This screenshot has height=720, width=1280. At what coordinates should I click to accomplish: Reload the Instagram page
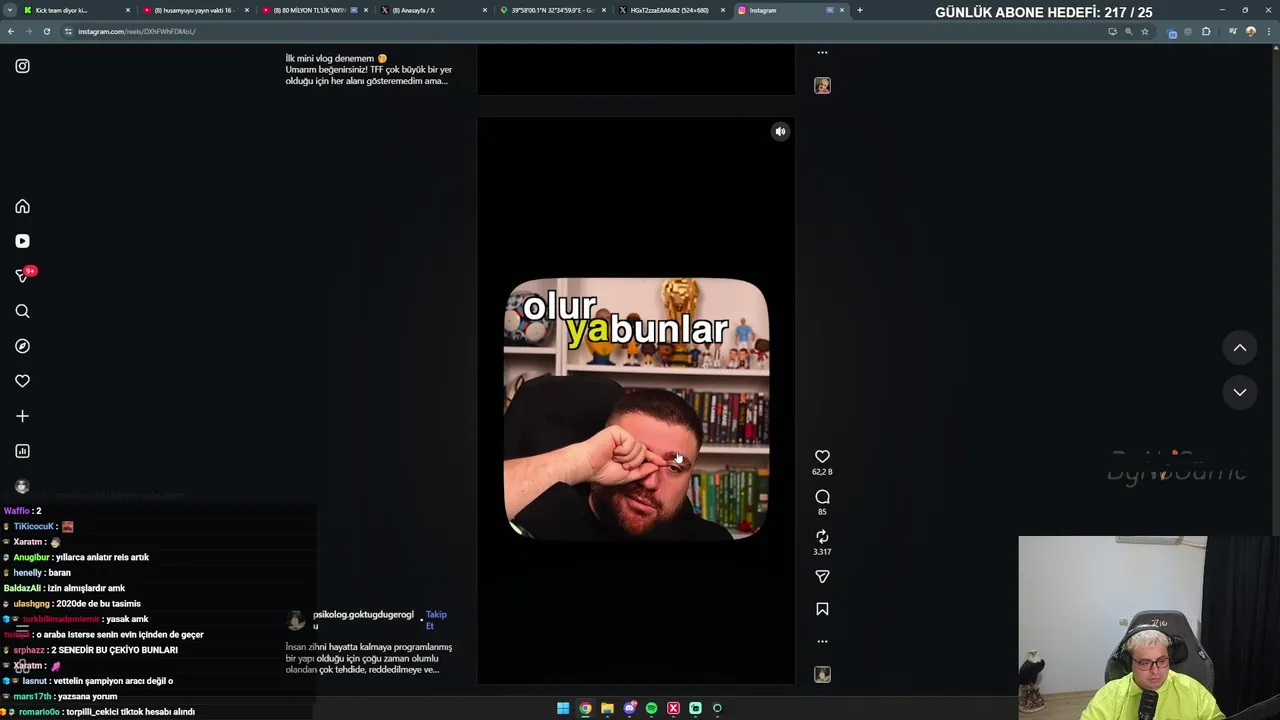(46, 31)
